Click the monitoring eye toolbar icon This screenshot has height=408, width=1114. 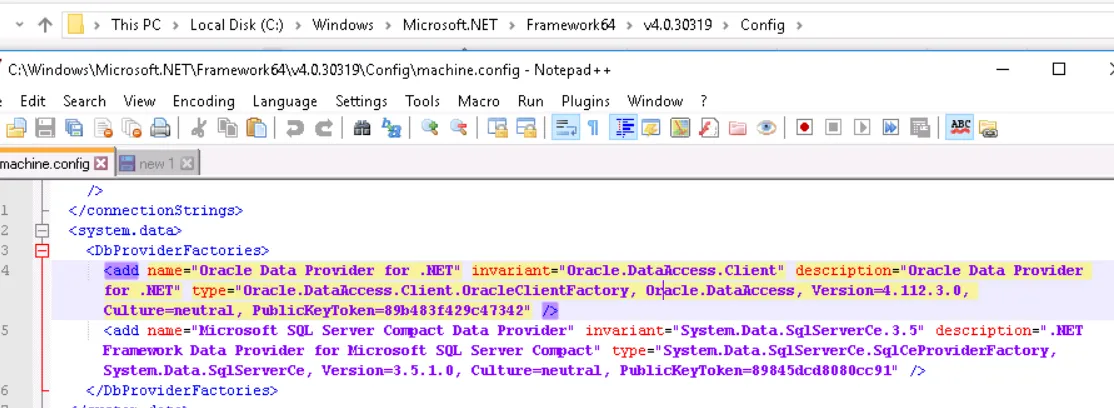pyautogui.click(x=765, y=128)
